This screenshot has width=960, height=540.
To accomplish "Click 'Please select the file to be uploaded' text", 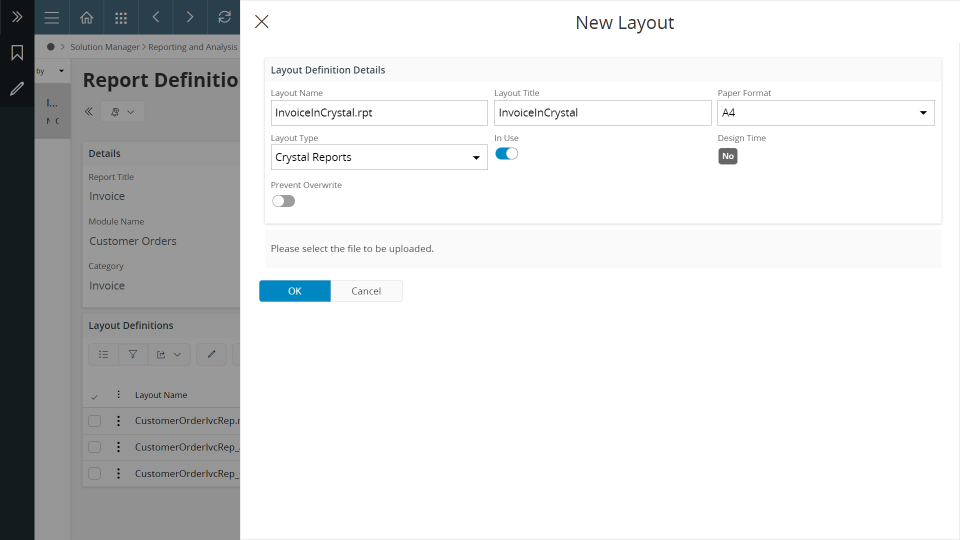I will tap(352, 249).
